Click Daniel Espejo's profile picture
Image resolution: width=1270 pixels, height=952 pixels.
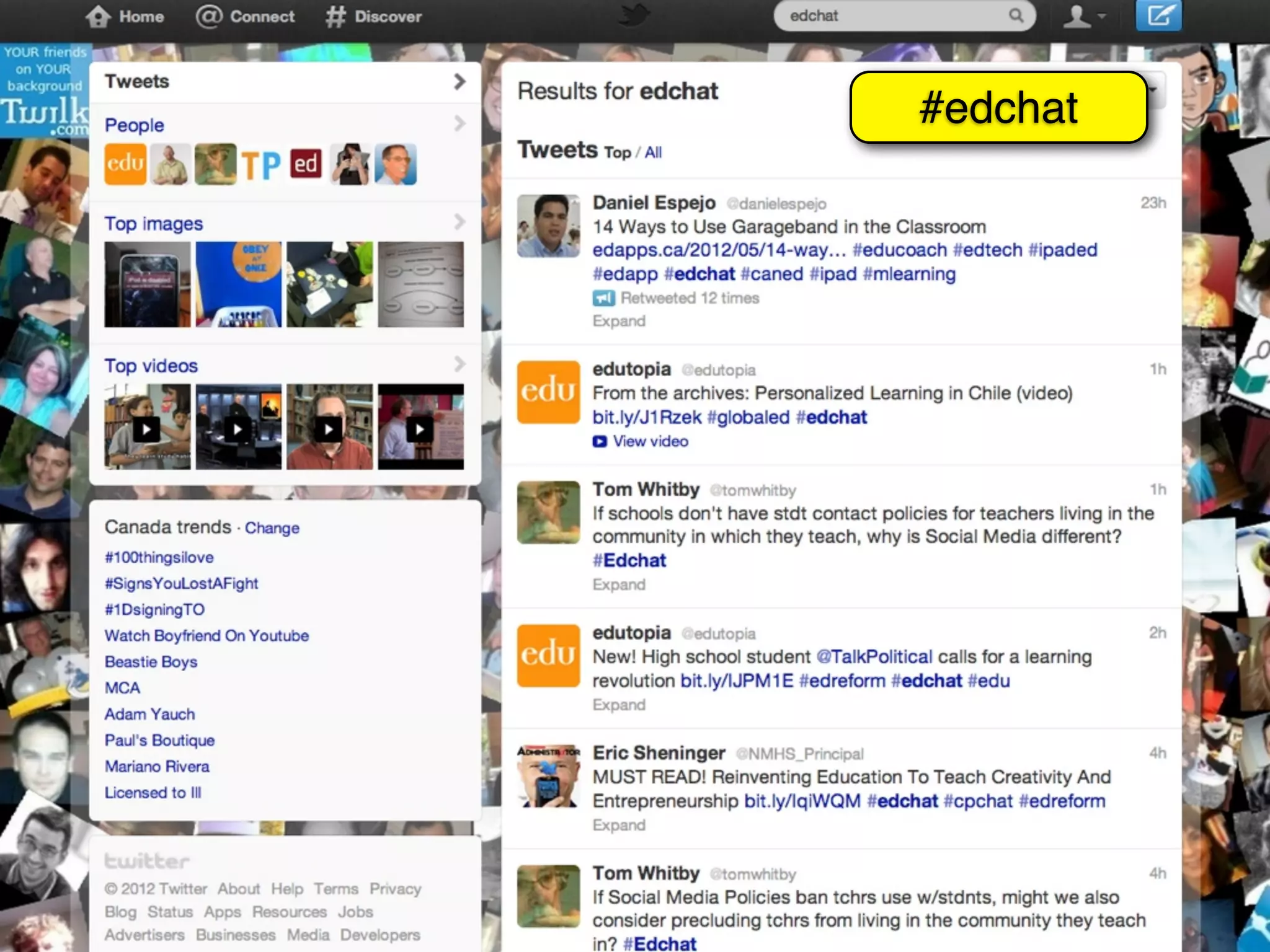(x=548, y=226)
